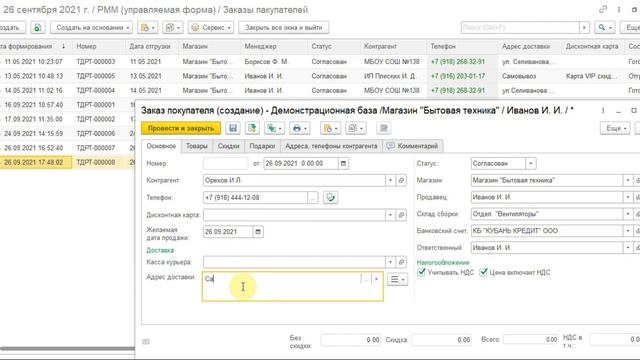640x360 pixels.
Task: Expand the Контрагент dropdown list
Action: [x=390, y=180]
